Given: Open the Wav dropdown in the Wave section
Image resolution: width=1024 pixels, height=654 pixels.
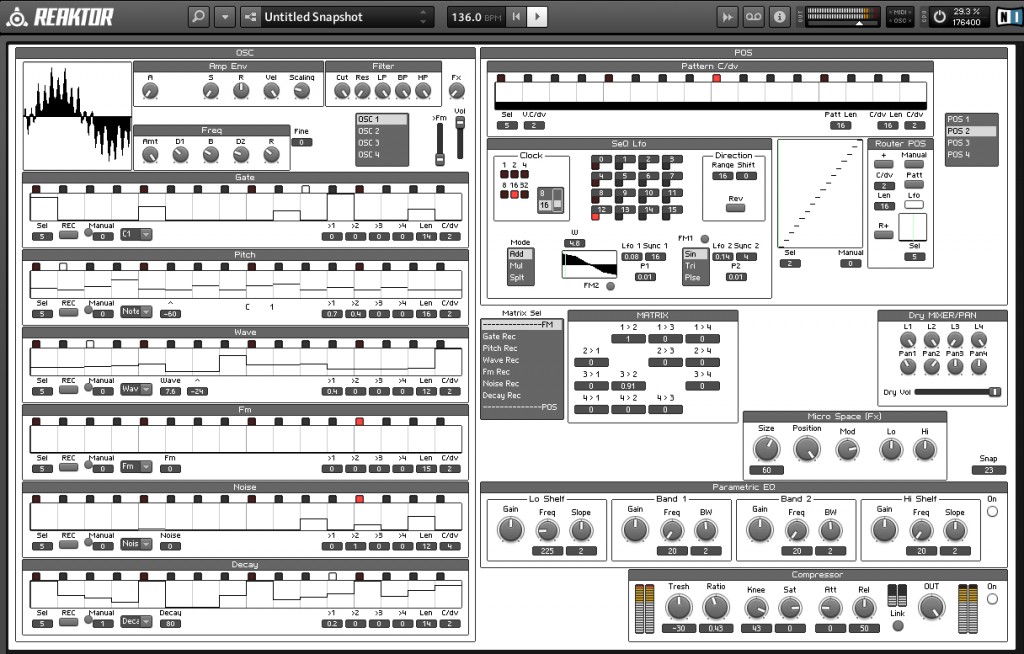Looking at the screenshot, I should pos(136,389).
